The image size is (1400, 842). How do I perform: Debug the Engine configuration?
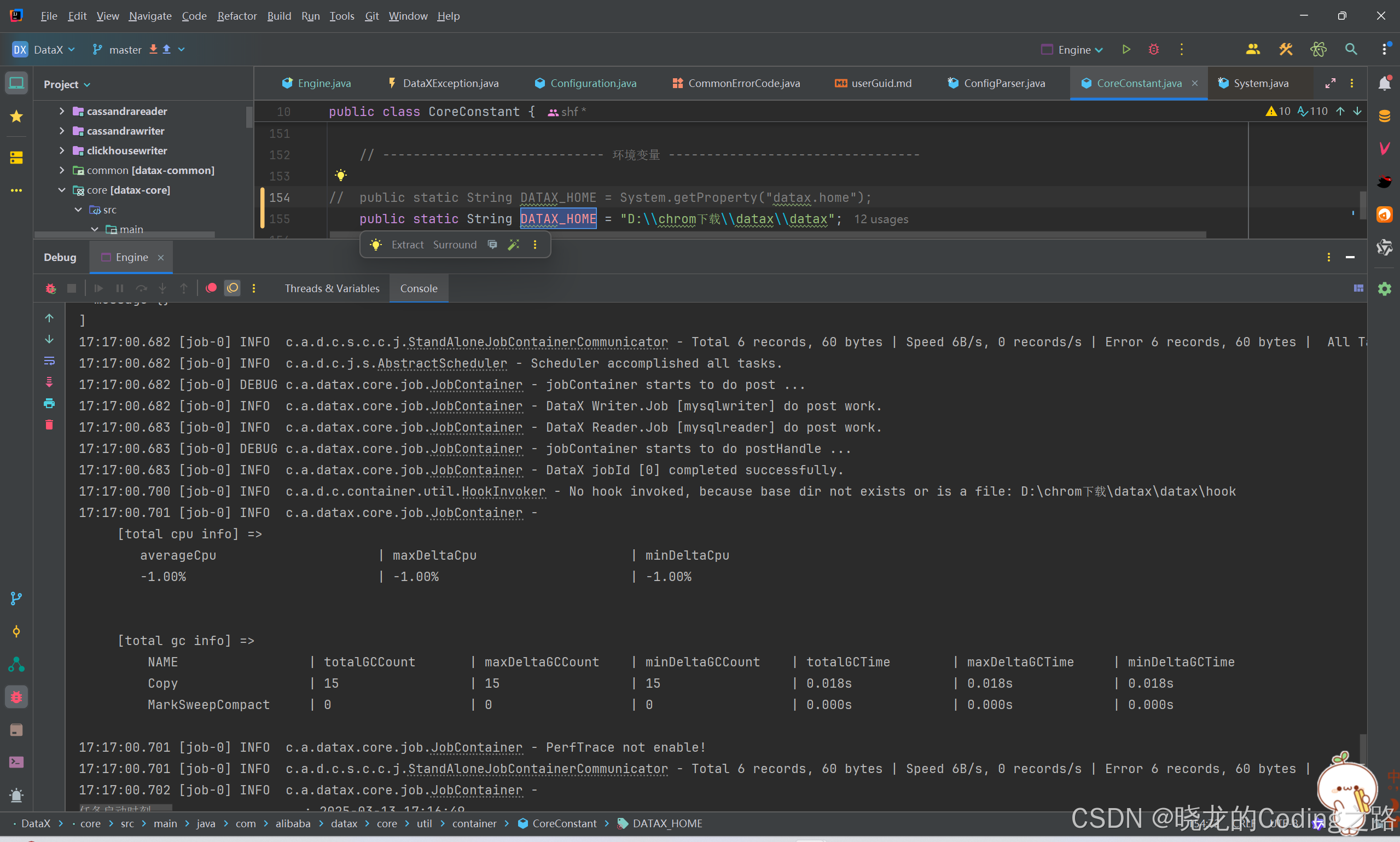1153,49
